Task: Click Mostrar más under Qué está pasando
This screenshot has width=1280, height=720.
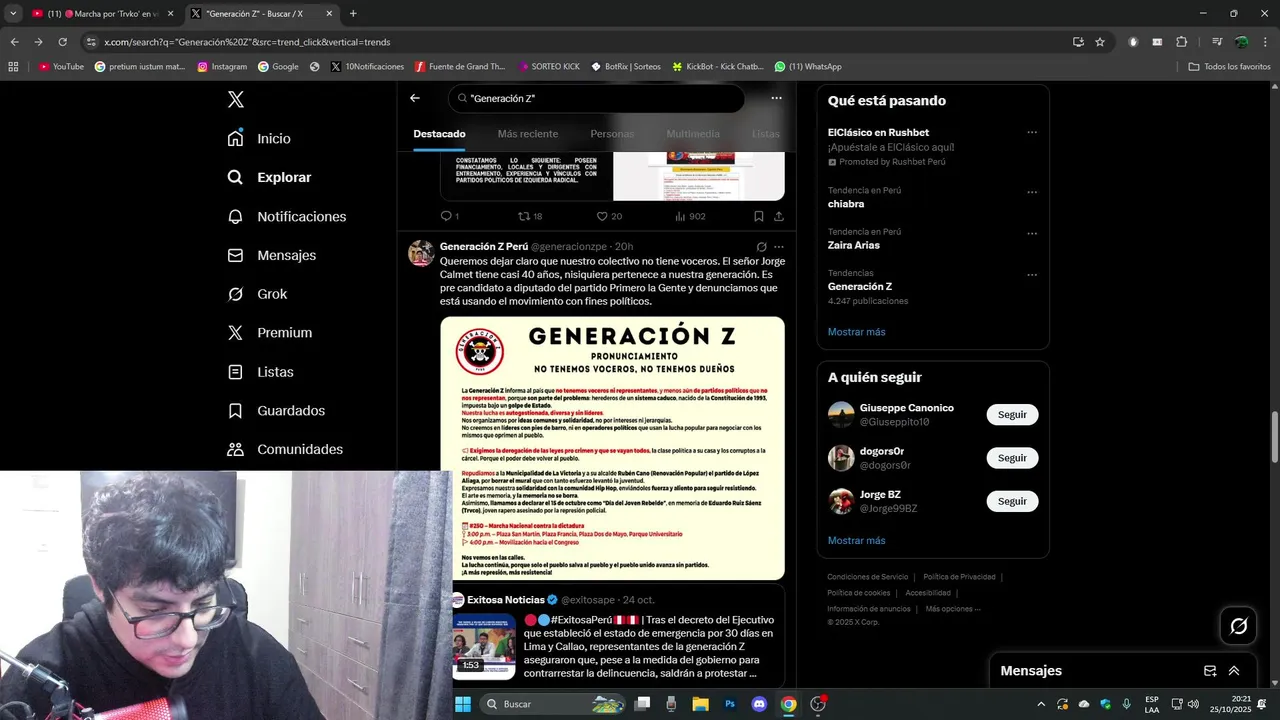Action: [856, 332]
